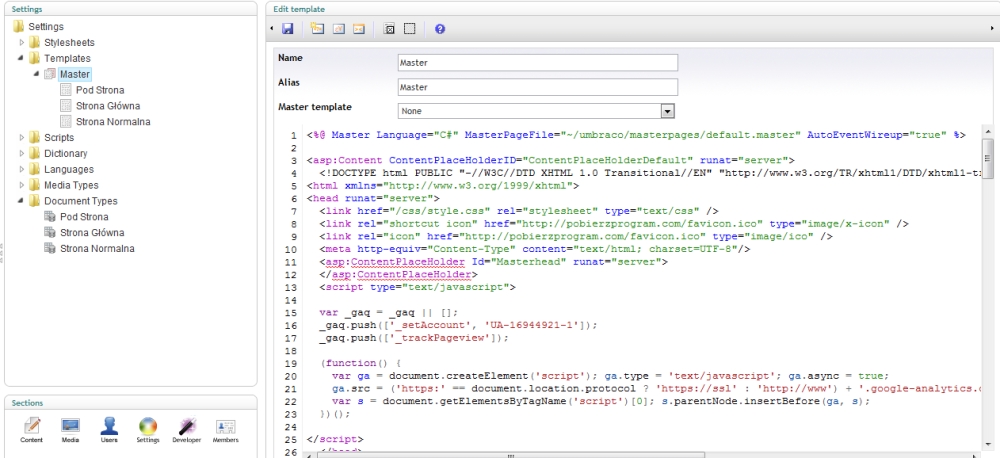Screen dimensions: 1000x458
Task: Open the Members section
Action: click(x=225, y=431)
